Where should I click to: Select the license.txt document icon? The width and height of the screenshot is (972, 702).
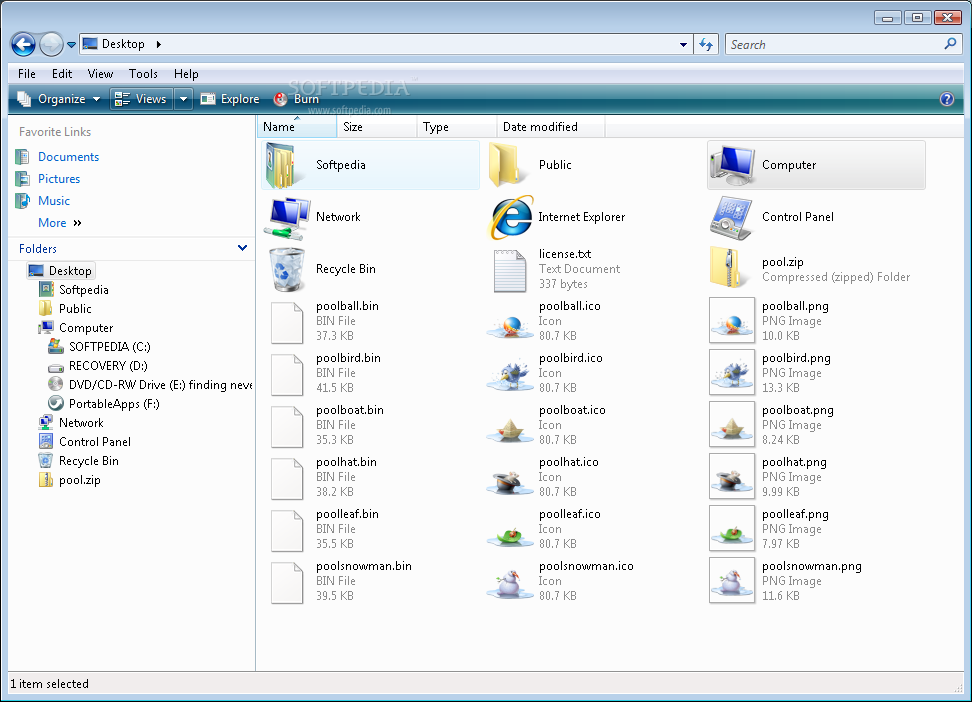click(x=510, y=270)
